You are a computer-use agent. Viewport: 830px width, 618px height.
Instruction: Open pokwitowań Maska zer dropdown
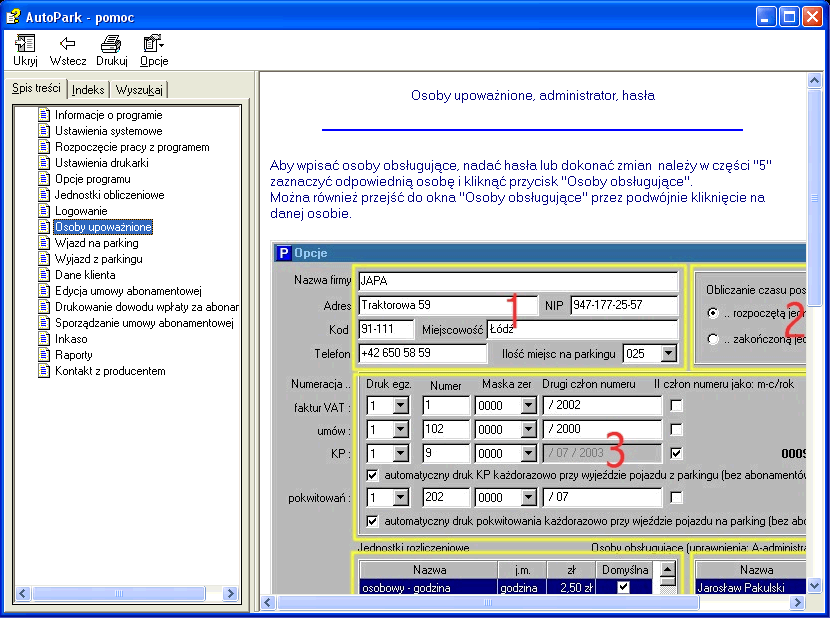click(528, 497)
